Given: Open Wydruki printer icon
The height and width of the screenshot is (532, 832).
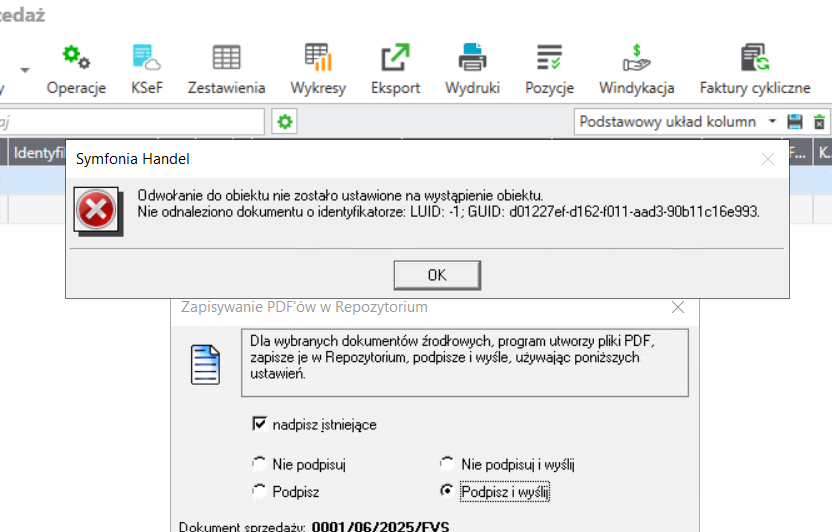Looking at the screenshot, I should [x=472, y=68].
